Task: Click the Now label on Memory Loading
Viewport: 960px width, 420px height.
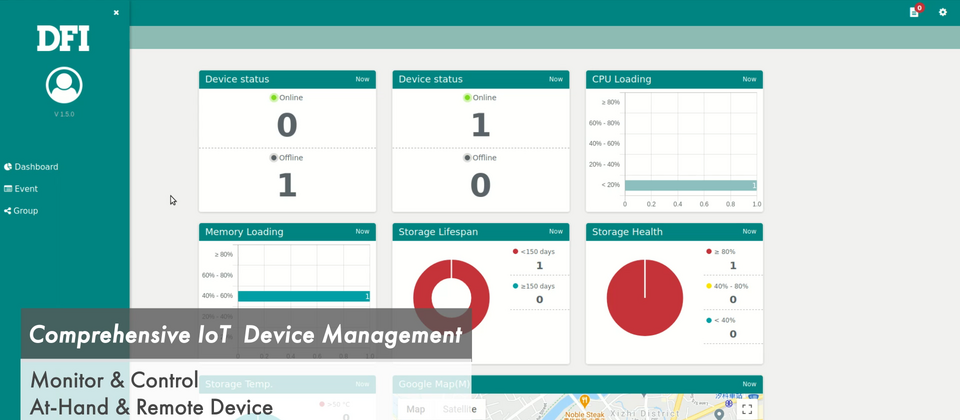Action: pyautogui.click(x=362, y=232)
